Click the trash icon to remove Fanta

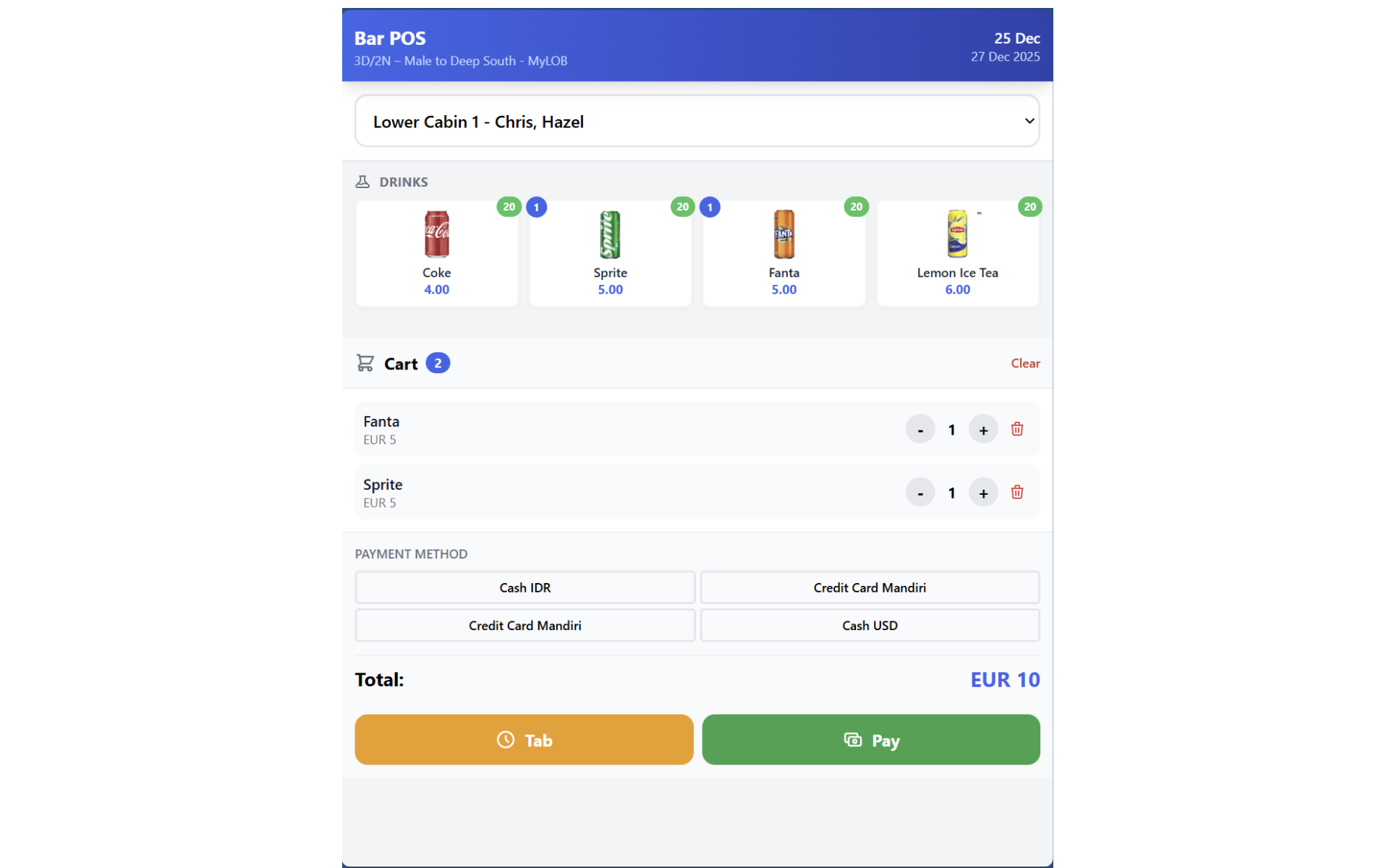click(x=1016, y=428)
